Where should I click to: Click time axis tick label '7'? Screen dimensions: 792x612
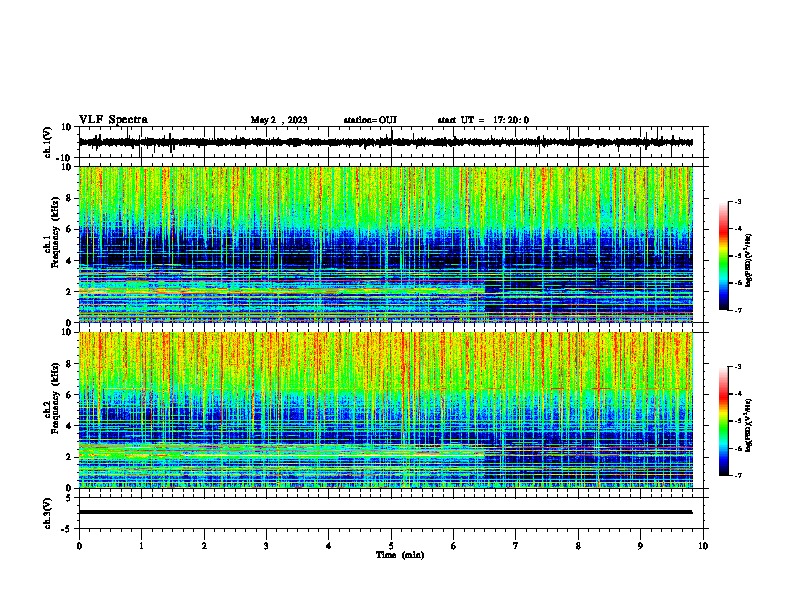tap(516, 546)
